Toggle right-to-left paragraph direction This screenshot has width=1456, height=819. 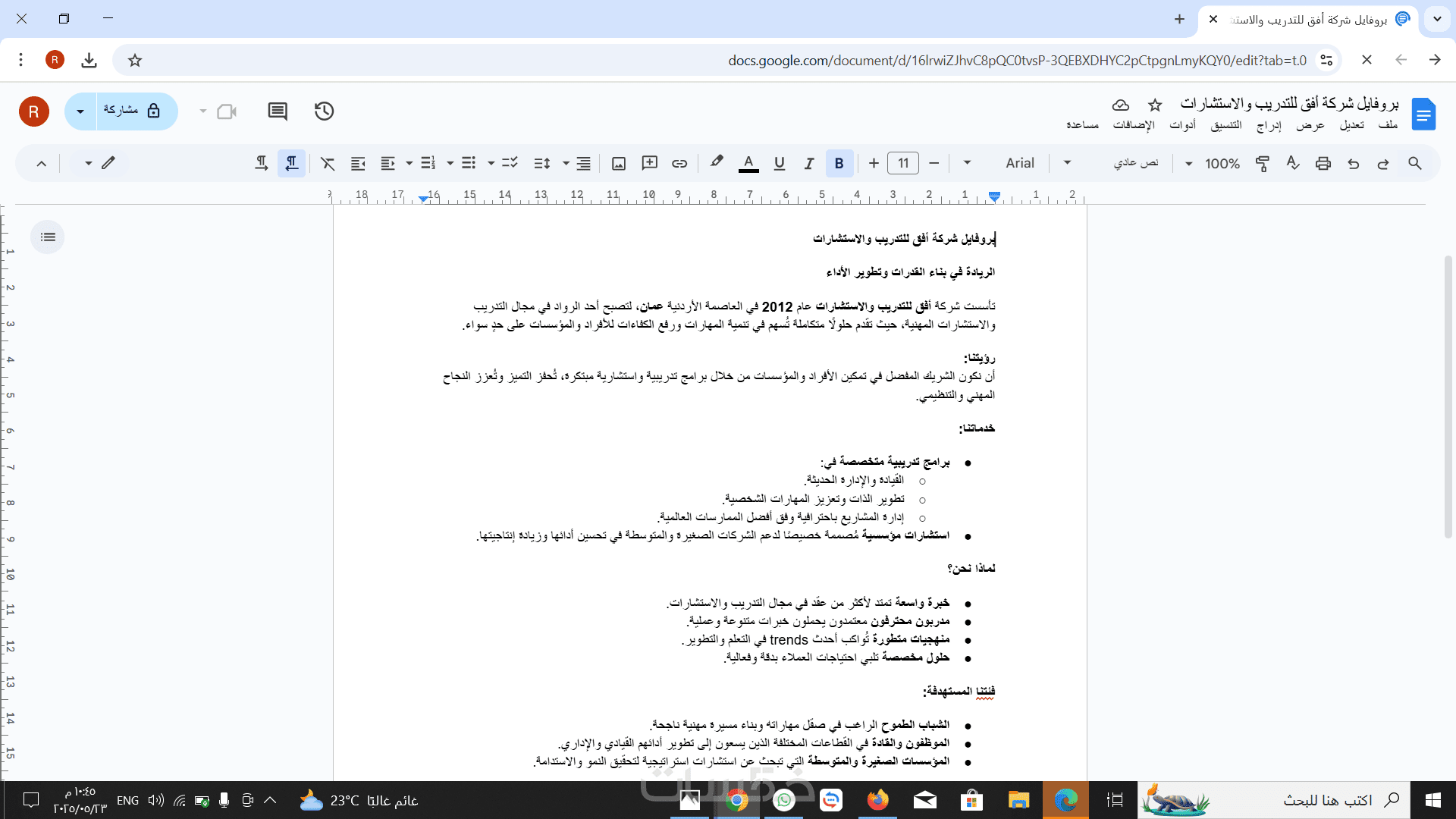coord(291,163)
